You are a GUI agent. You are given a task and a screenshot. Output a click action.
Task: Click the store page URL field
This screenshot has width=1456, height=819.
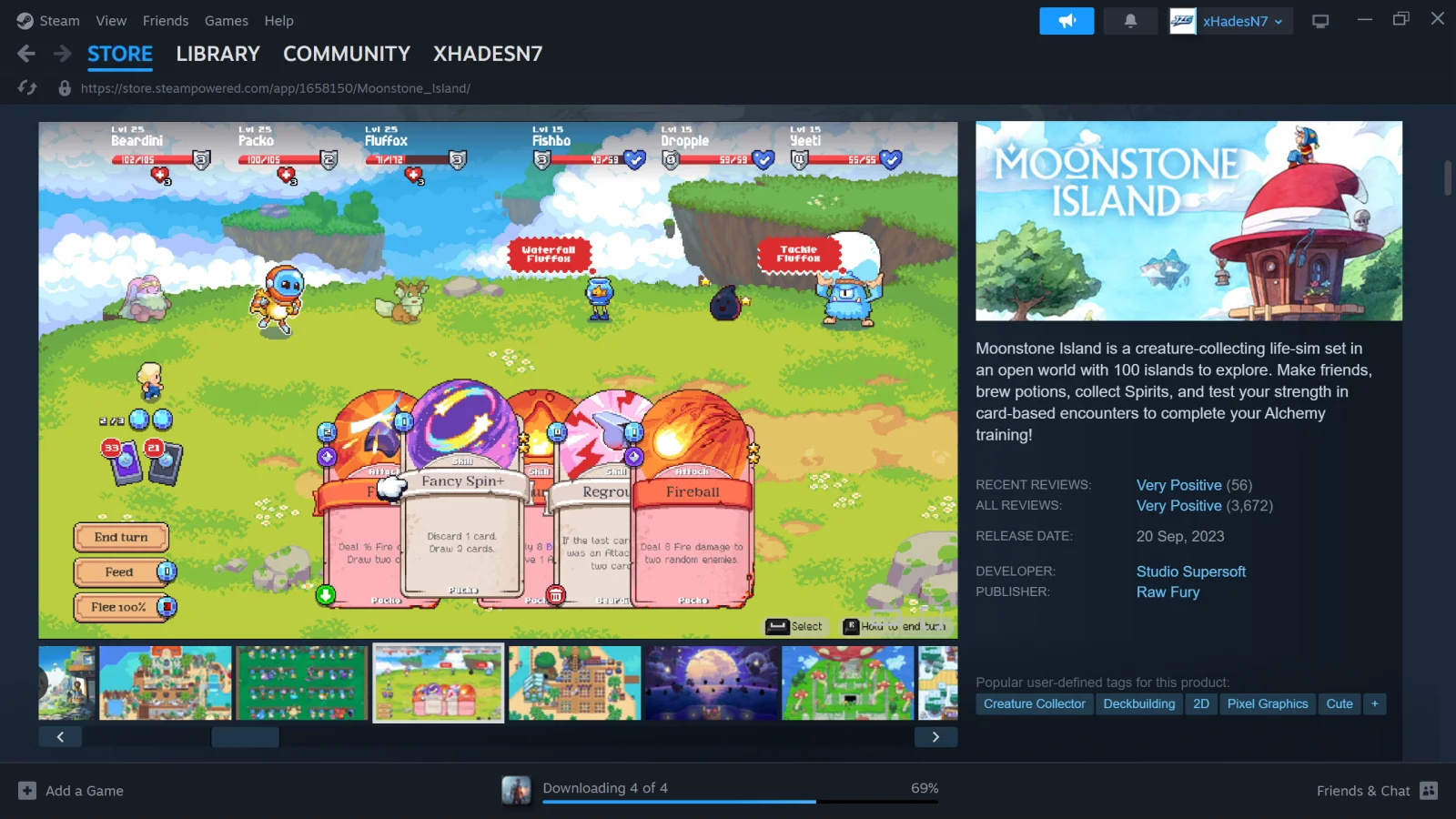tap(276, 88)
